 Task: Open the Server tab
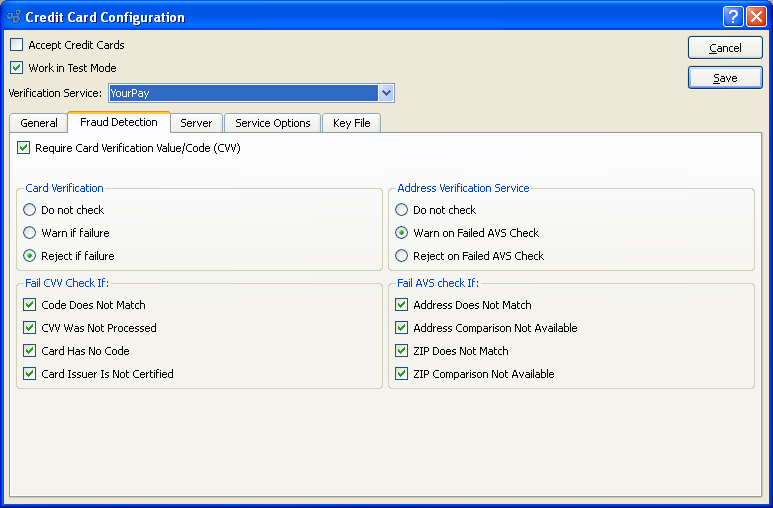click(x=196, y=123)
